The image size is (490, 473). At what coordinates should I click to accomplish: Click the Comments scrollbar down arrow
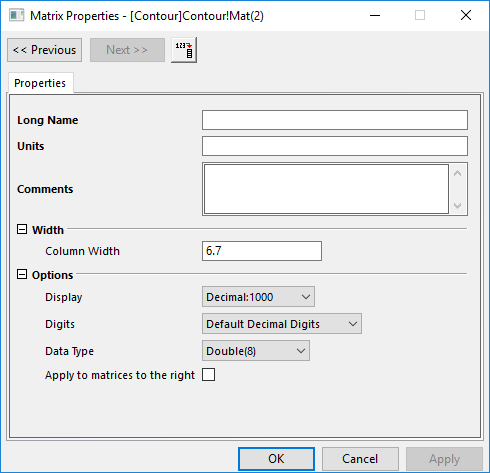[x=458, y=205]
